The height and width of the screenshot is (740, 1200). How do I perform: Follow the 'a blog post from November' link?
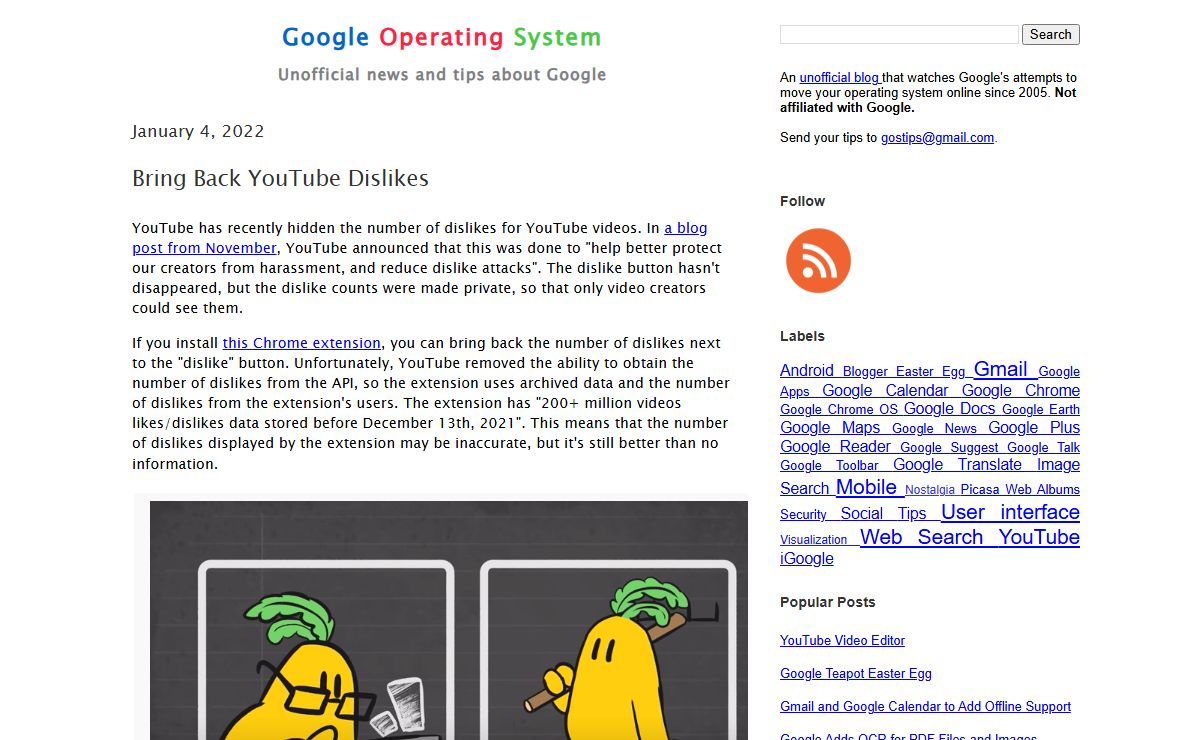coord(420,238)
